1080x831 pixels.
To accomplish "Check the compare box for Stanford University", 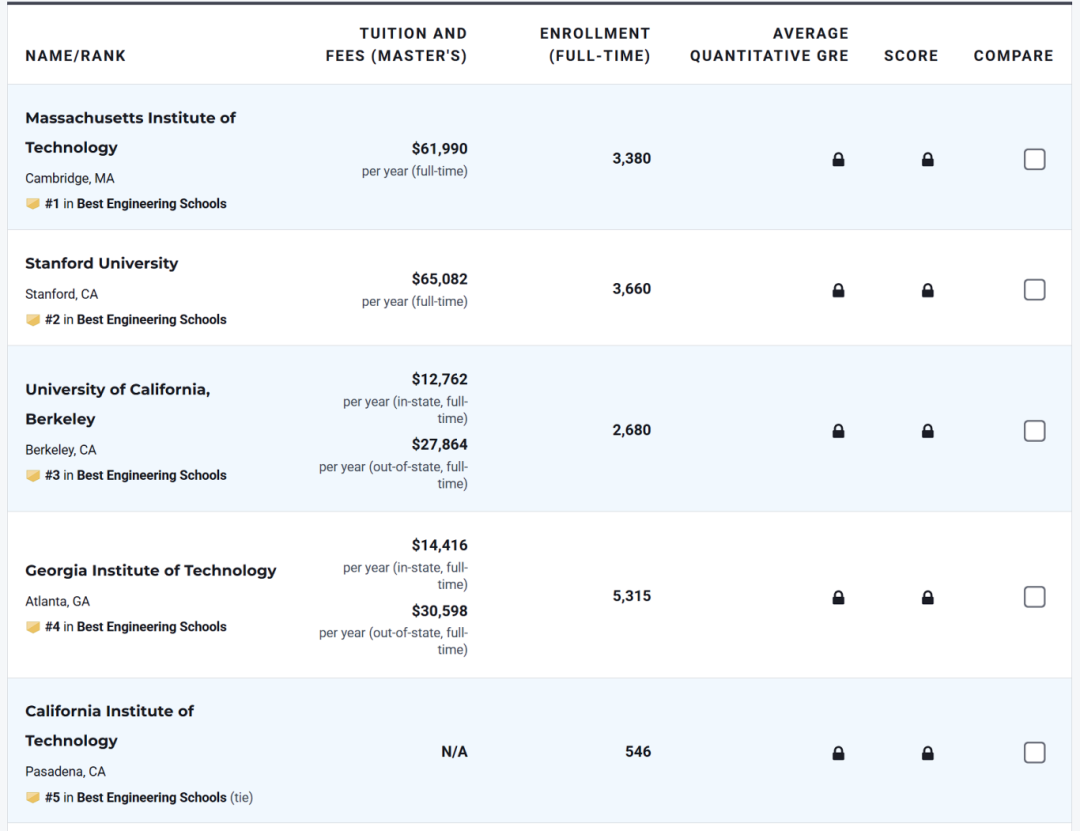I will pyautogui.click(x=1035, y=289).
